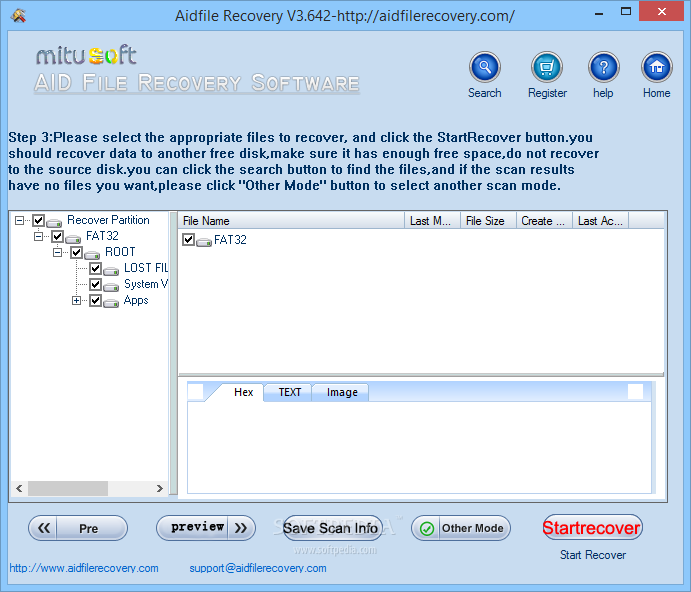Select the LOST FIL tree label

pos(146,268)
